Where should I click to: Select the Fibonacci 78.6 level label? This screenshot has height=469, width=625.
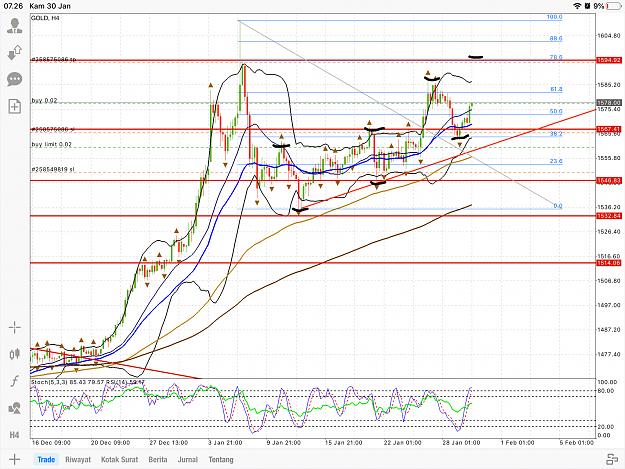pos(556,57)
